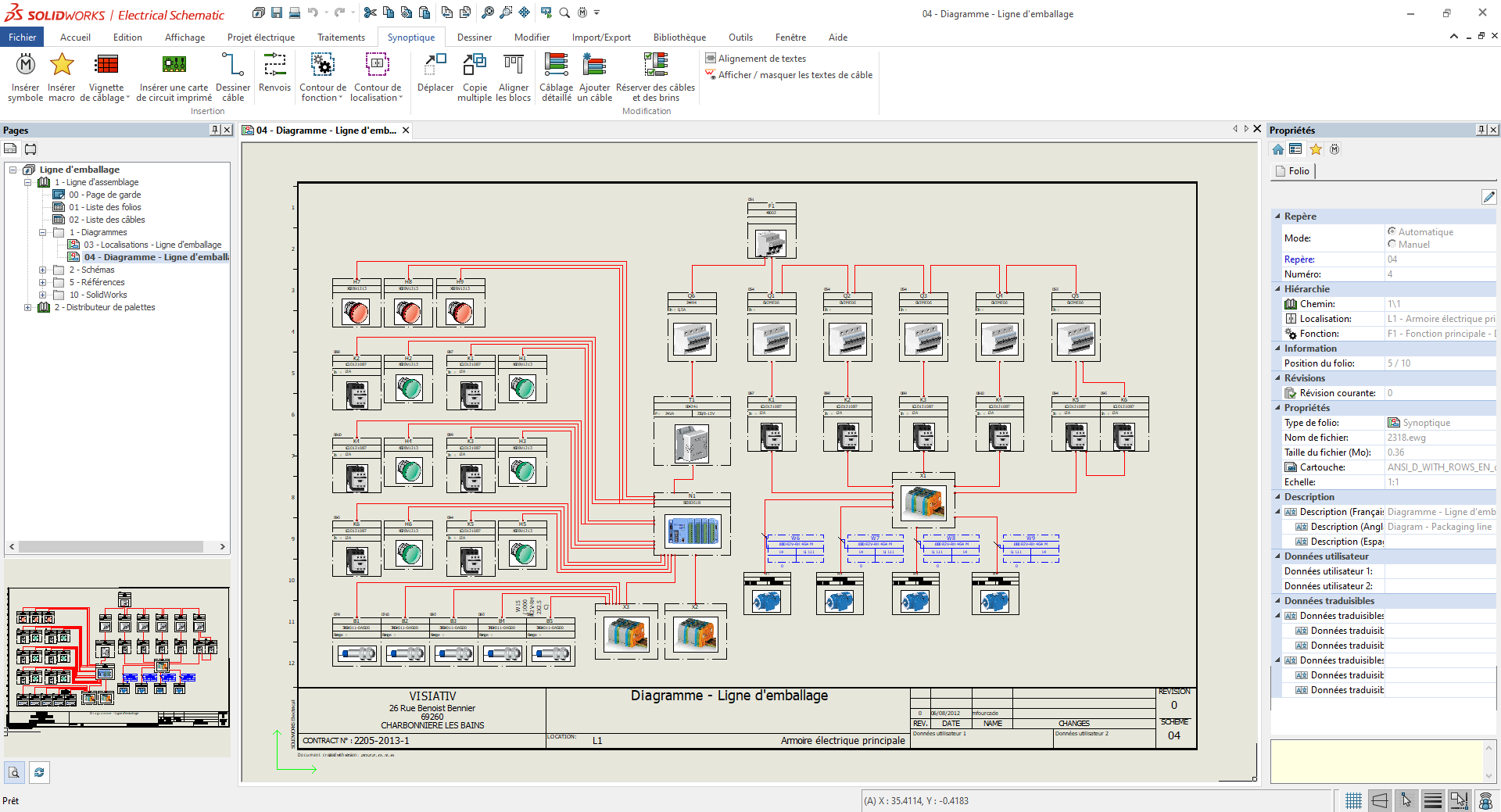The width and height of the screenshot is (1501, 812).
Task: Click Alignement de textes button
Action: pos(755,59)
